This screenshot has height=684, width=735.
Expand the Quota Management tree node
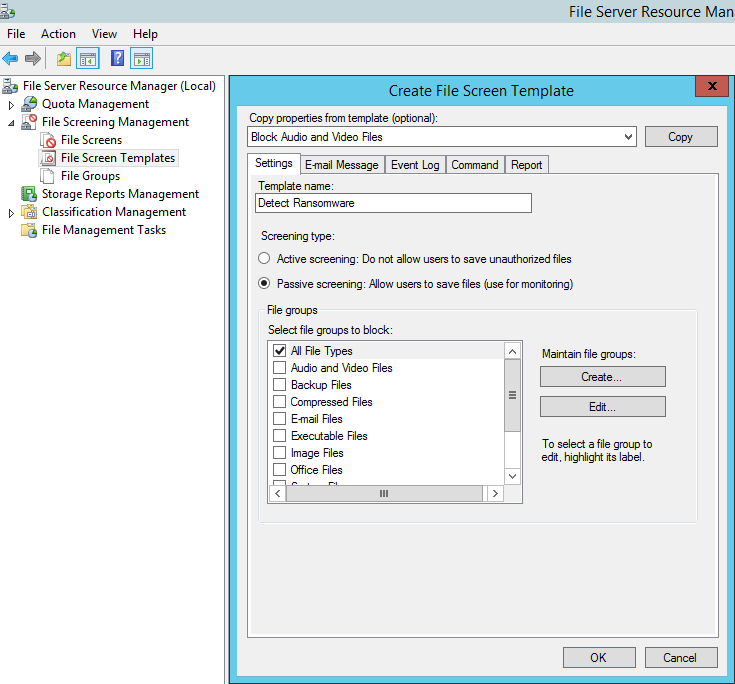[11, 105]
